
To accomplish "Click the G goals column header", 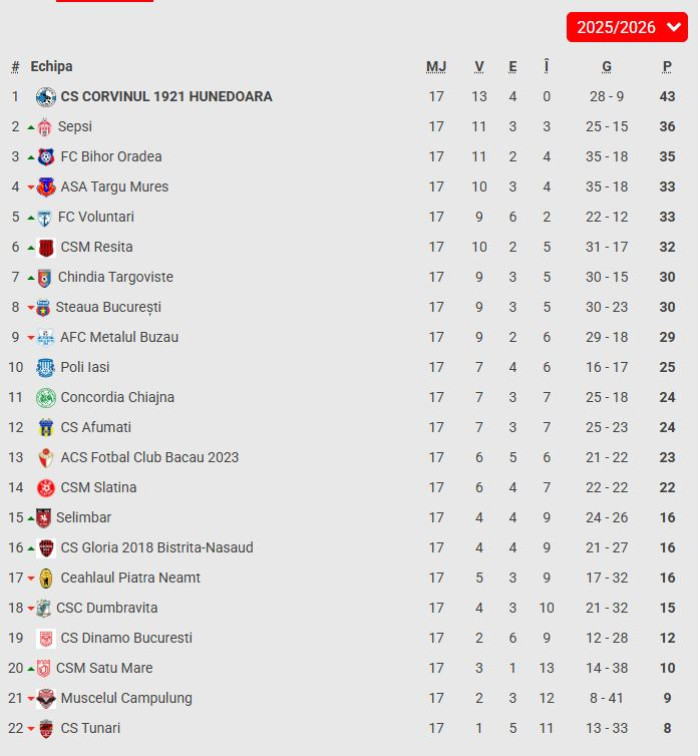I will (607, 67).
